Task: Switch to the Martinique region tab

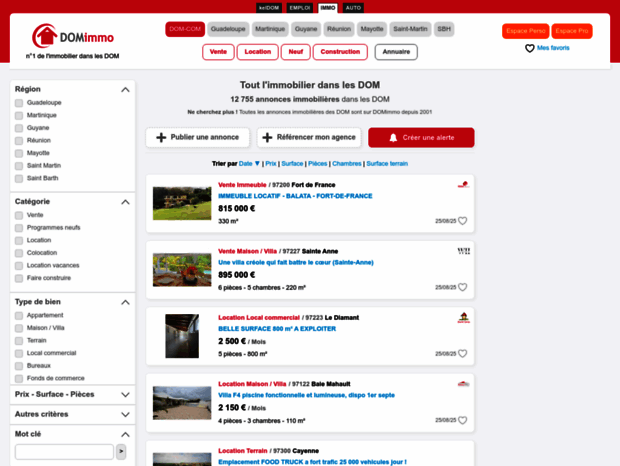Action: (270, 29)
